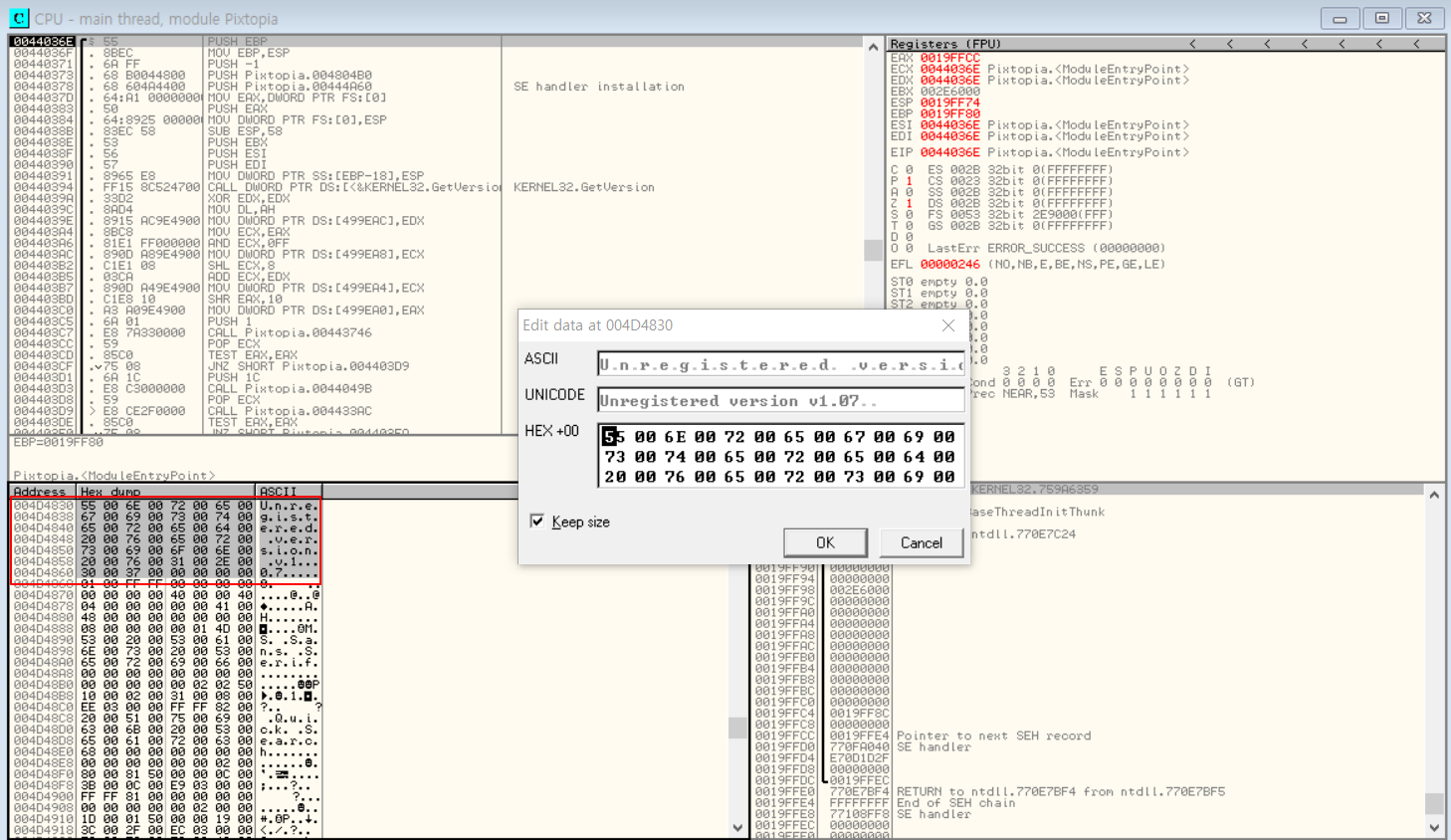Click the ASCII column header in dump pane
This screenshot has height=840, width=1451.
coord(289,492)
